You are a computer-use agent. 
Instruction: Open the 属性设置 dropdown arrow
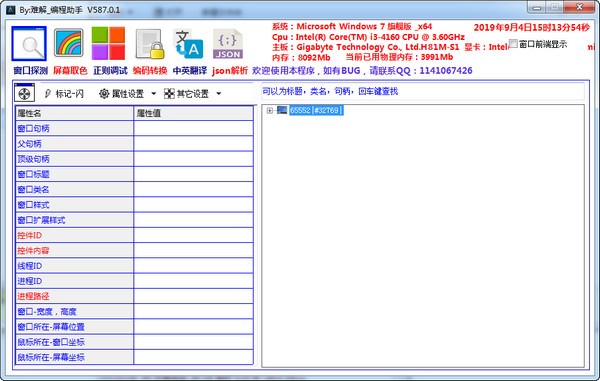(x=153, y=94)
